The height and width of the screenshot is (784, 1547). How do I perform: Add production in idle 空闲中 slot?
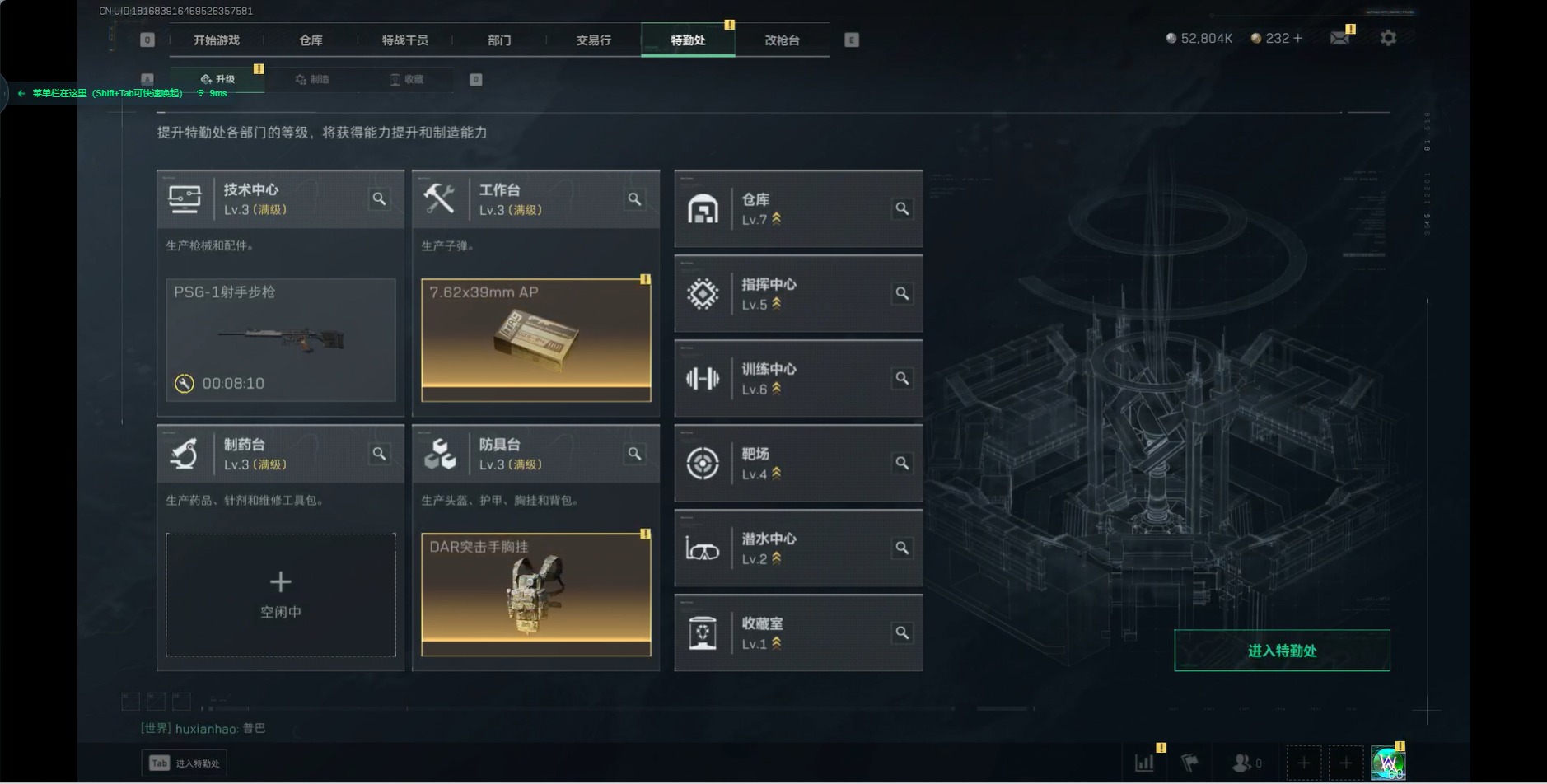tap(280, 595)
